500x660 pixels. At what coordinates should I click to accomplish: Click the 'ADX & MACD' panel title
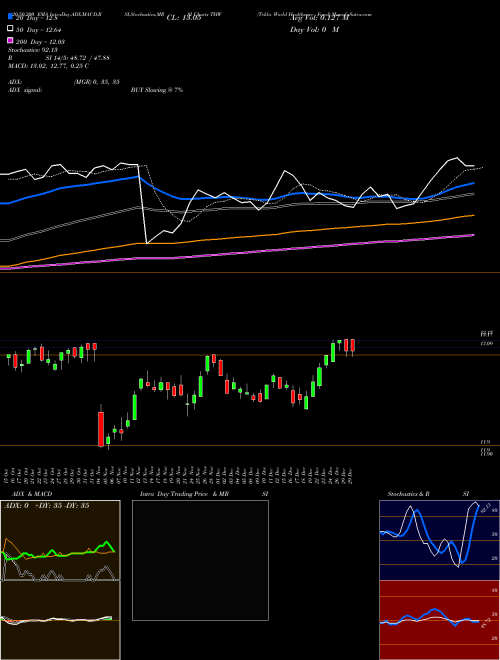pyautogui.click(x=32, y=494)
